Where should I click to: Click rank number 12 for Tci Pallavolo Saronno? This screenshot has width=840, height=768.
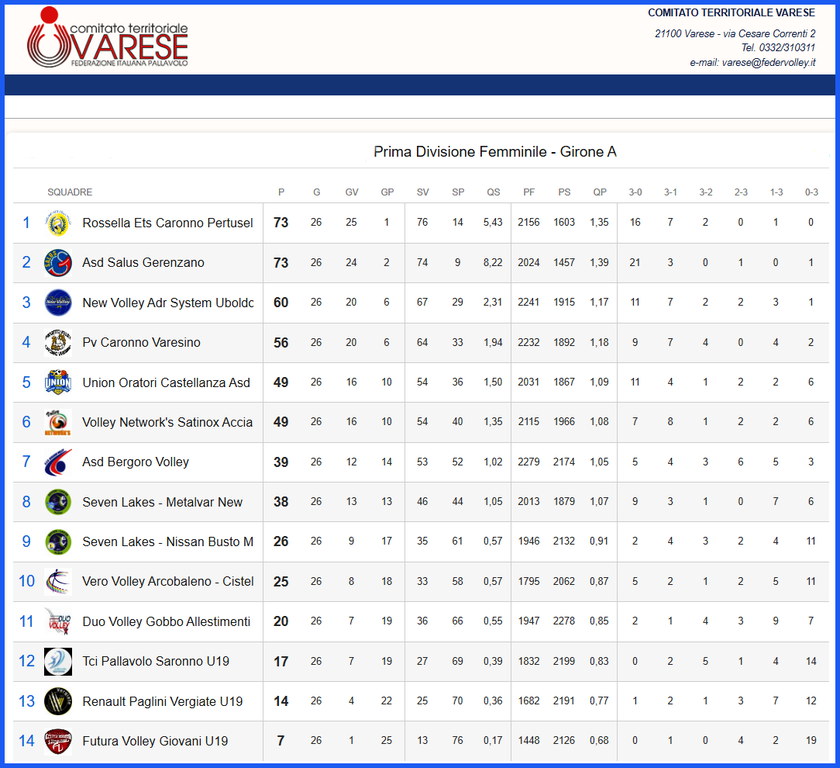pos(26,661)
